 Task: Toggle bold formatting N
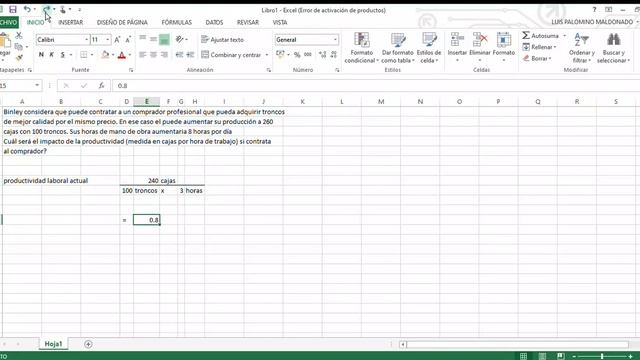(41, 55)
